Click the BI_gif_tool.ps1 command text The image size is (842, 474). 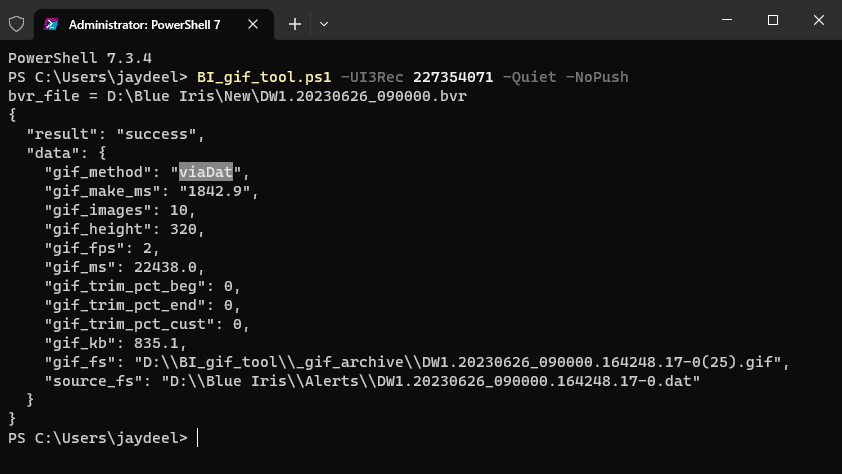click(264, 77)
